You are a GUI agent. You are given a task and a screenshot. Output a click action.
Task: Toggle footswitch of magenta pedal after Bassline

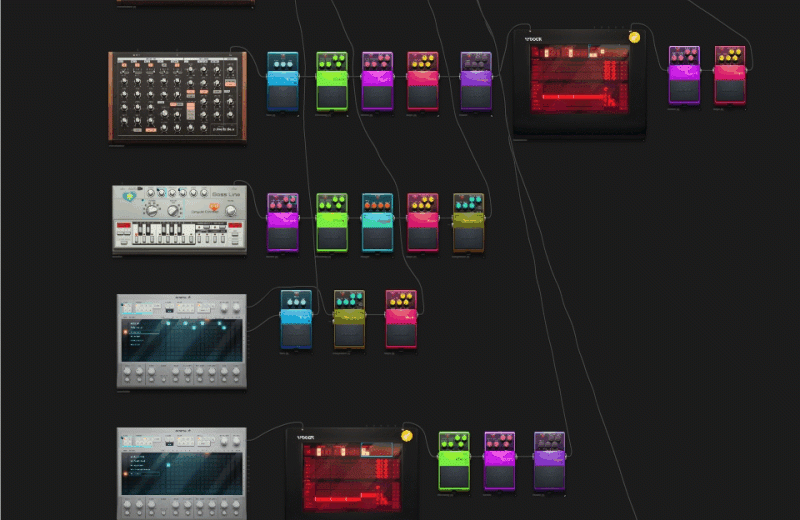tap(283, 238)
